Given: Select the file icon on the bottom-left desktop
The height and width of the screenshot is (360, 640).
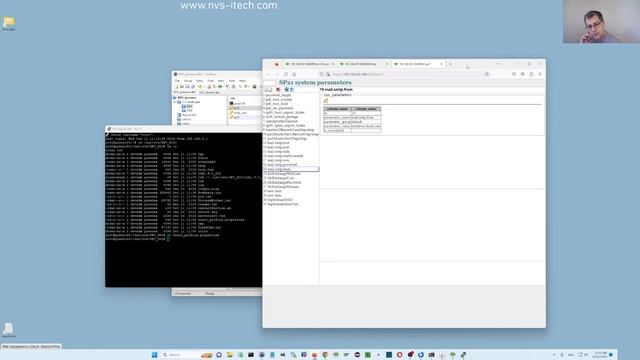Looking at the screenshot, I should point(9,330).
